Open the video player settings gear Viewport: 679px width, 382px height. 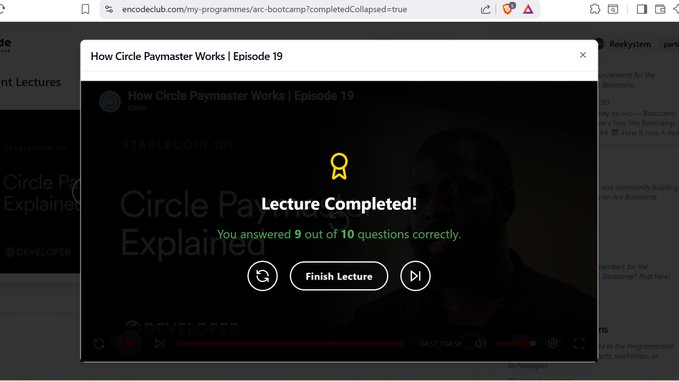[553, 343]
